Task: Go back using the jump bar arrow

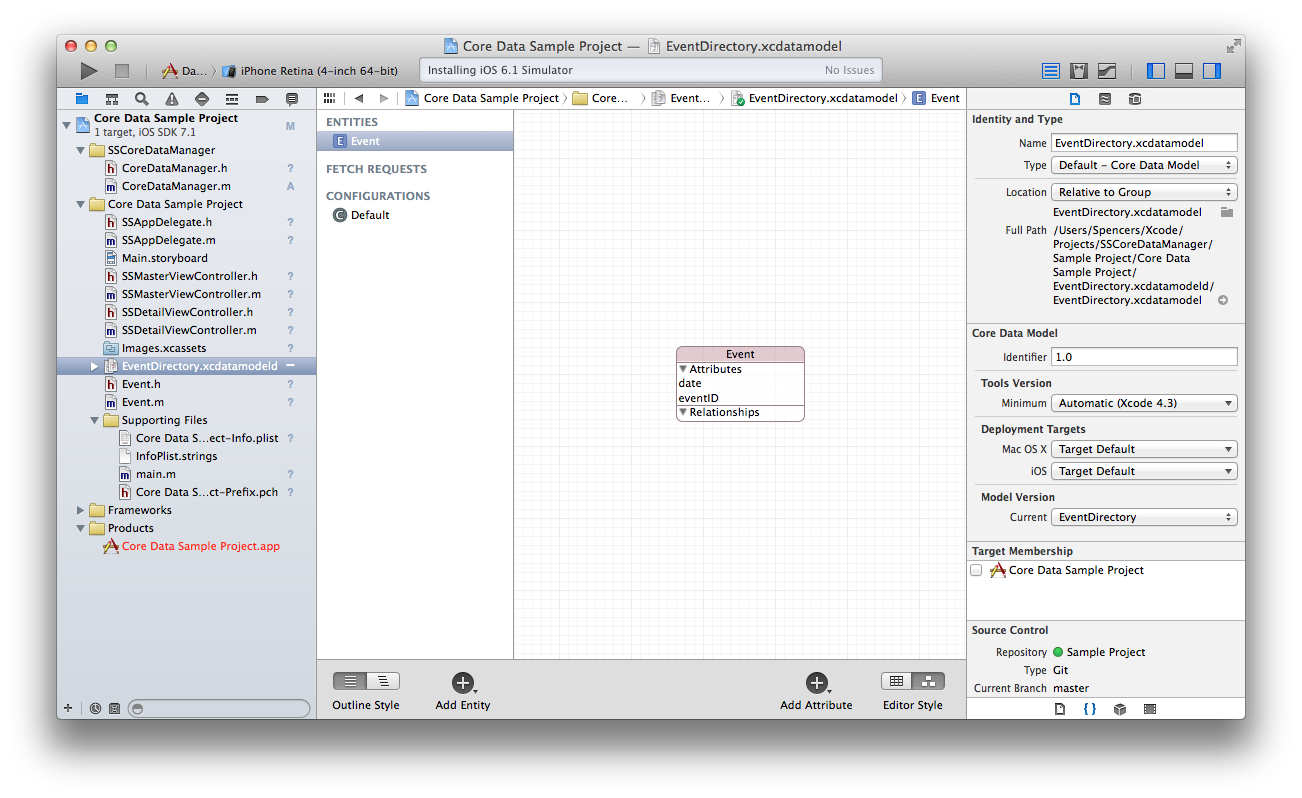Action: click(358, 98)
